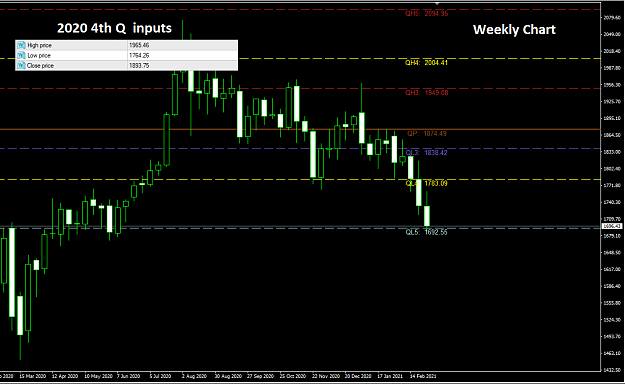Select the Low price input label
The height and width of the screenshot is (384, 625).
(39, 55)
